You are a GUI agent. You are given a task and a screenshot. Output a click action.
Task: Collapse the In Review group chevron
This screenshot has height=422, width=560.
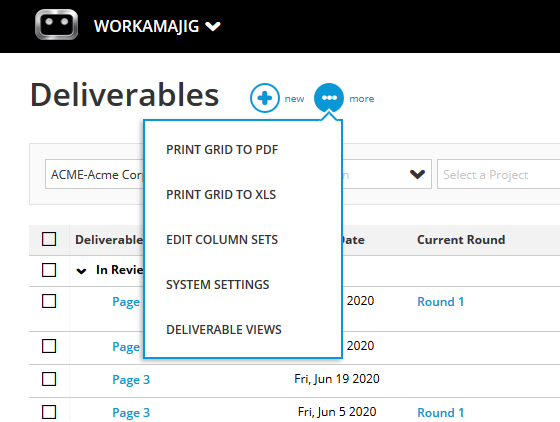(81, 271)
